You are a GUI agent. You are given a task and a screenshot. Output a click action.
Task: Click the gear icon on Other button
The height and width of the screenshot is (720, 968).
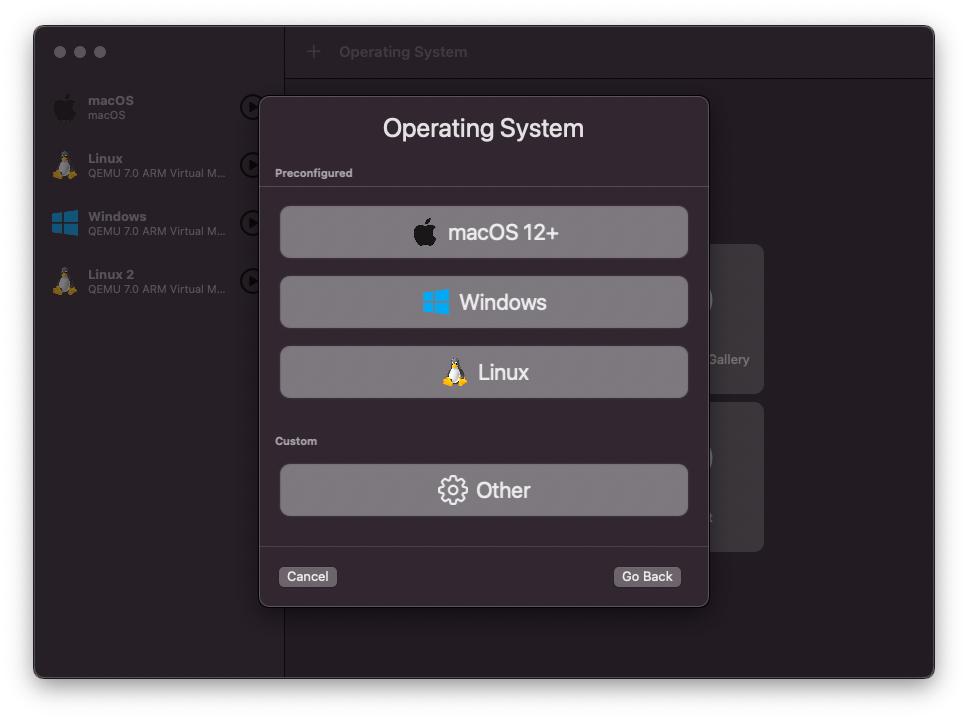pyautogui.click(x=453, y=490)
